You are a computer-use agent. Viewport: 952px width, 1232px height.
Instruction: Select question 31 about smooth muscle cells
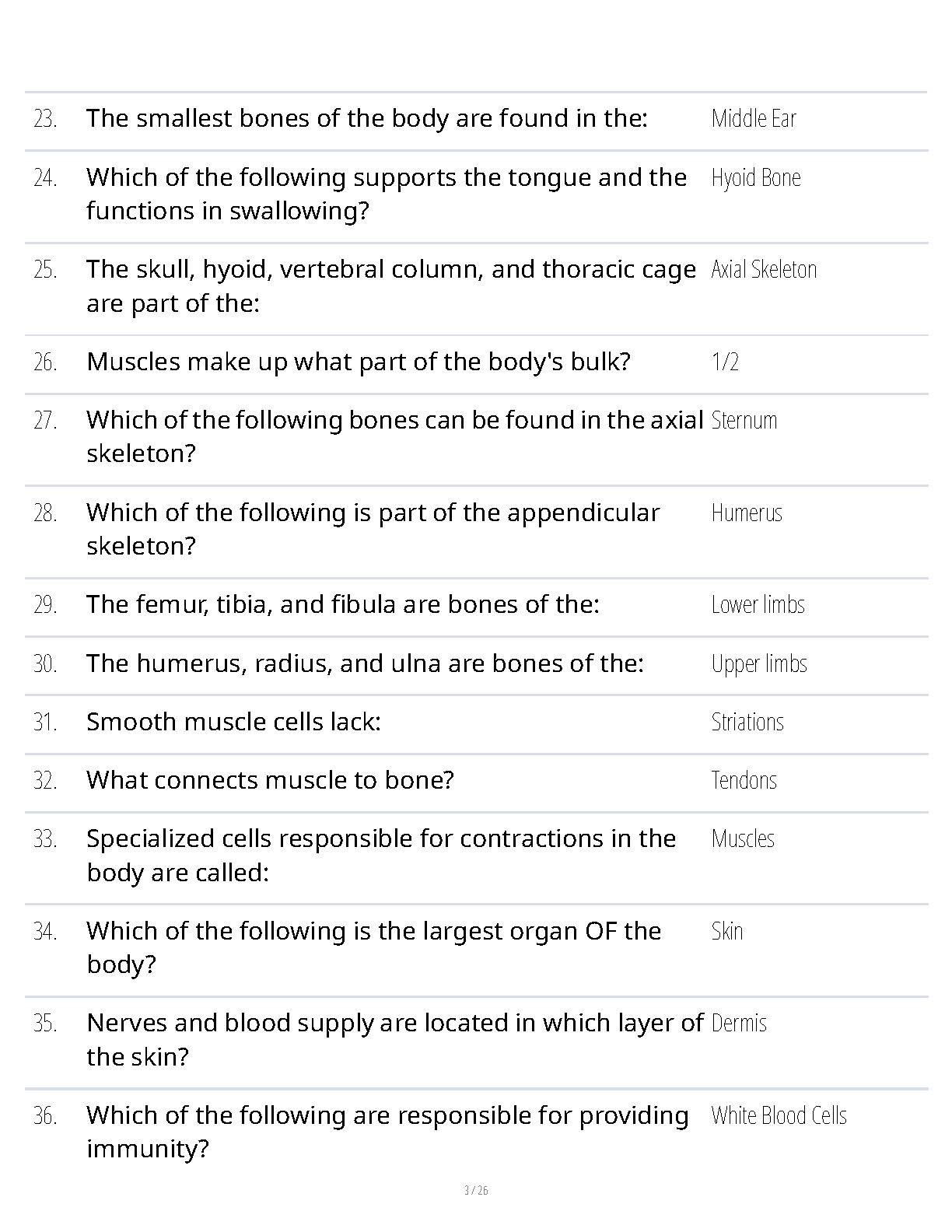click(233, 722)
